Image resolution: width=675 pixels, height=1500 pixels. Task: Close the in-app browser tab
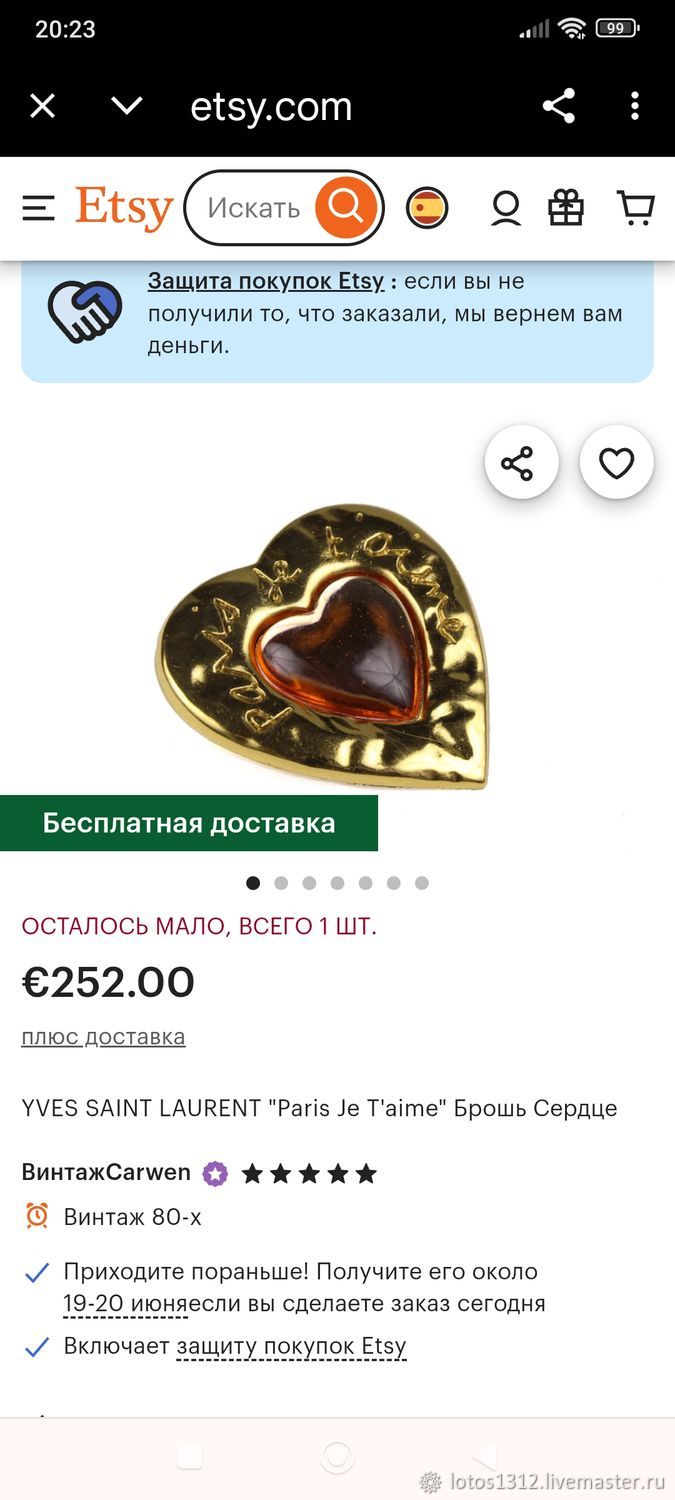tap(42, 106)
